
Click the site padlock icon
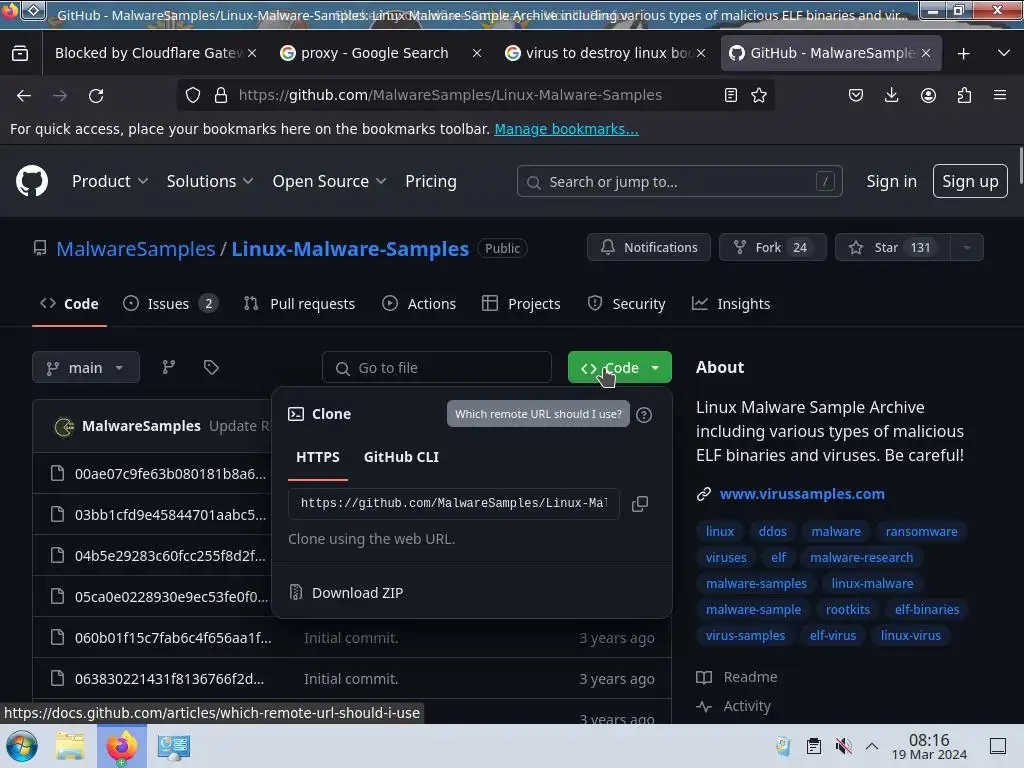(x=221, y=95)
